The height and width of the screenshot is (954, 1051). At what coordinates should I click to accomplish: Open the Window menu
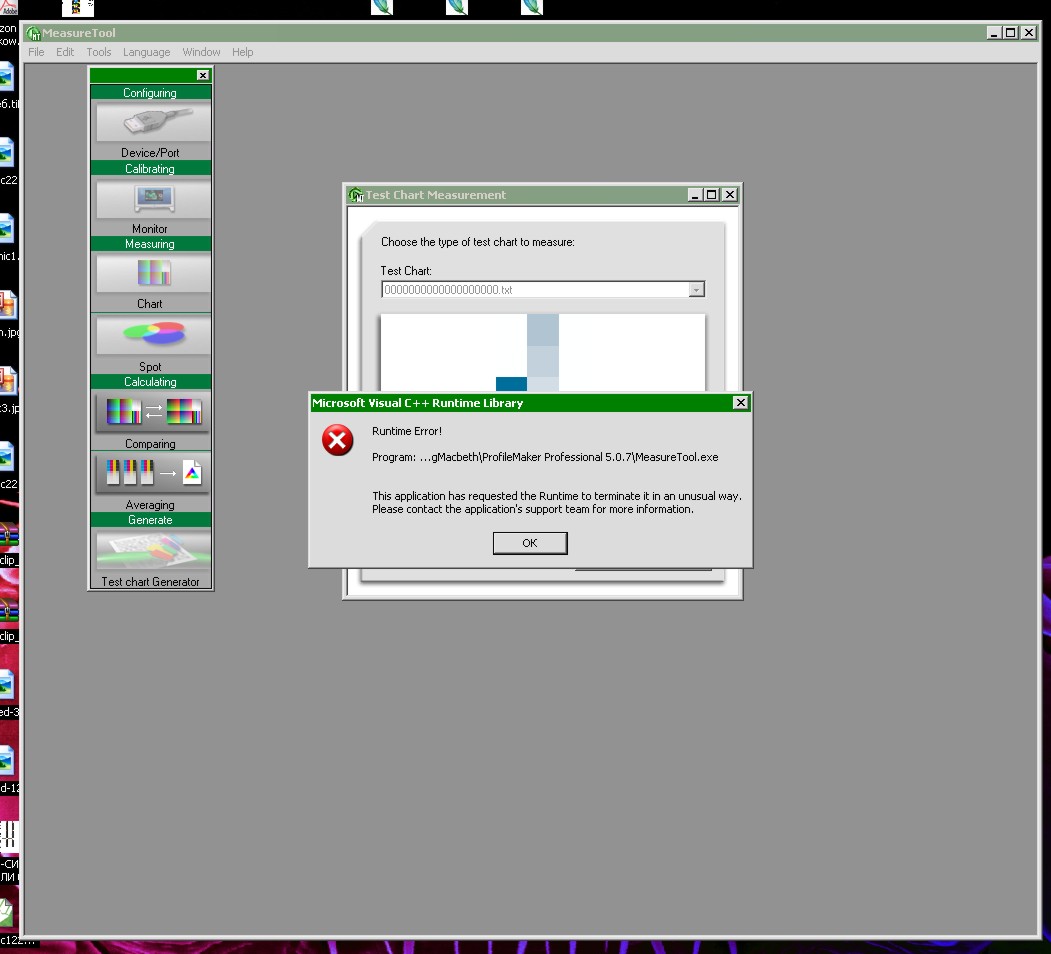pos(201,52)
